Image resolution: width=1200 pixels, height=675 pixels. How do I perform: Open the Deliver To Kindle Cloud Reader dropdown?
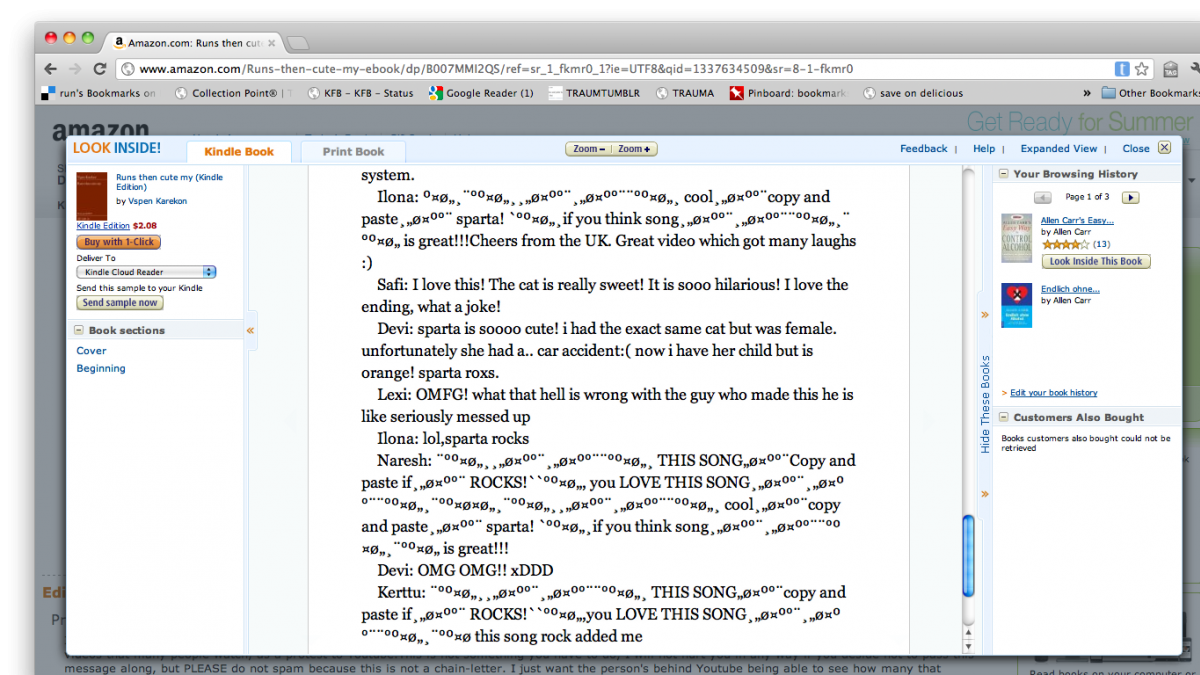(147, 272)
